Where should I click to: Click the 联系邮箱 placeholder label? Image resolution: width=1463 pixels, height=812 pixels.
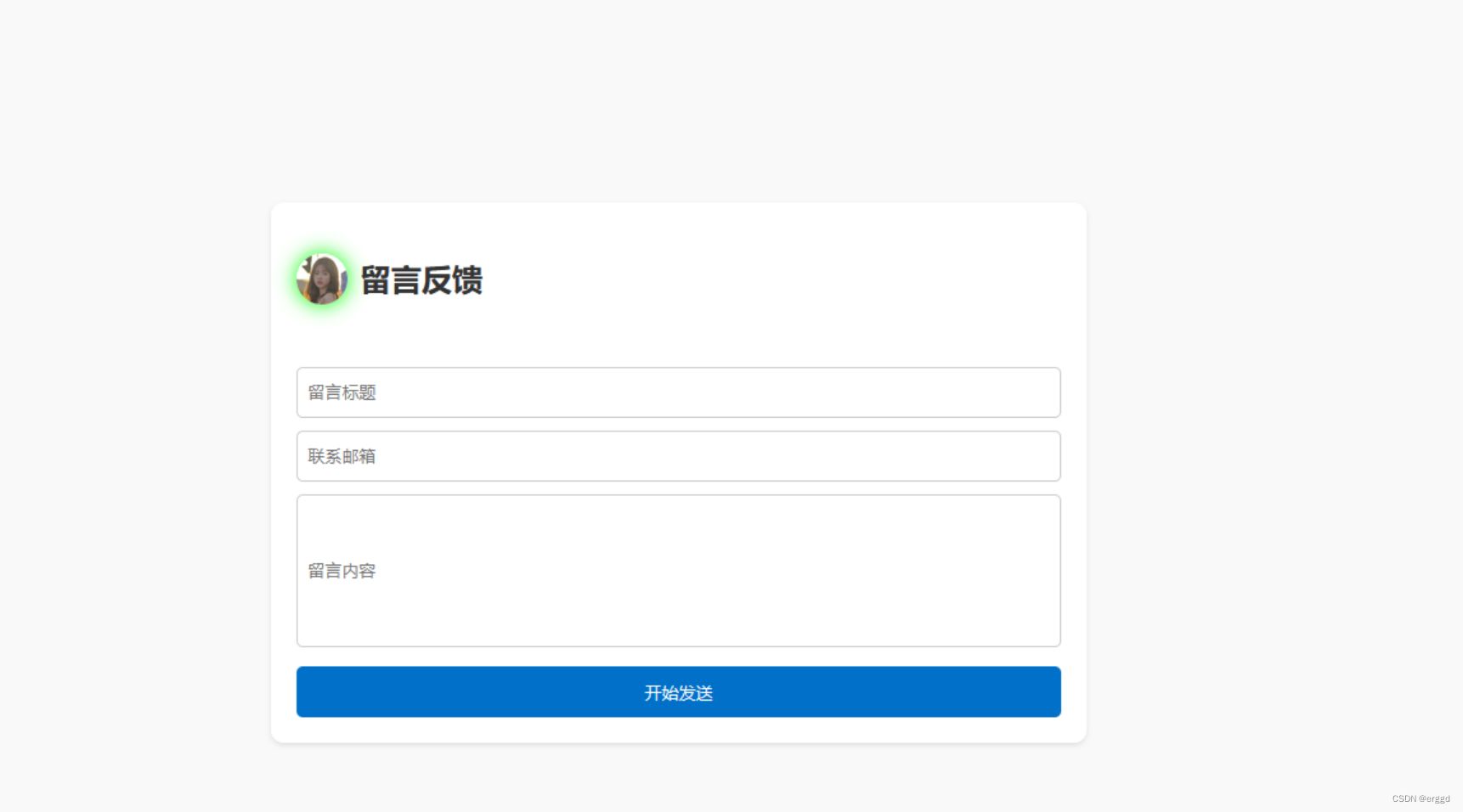point(341,456)
